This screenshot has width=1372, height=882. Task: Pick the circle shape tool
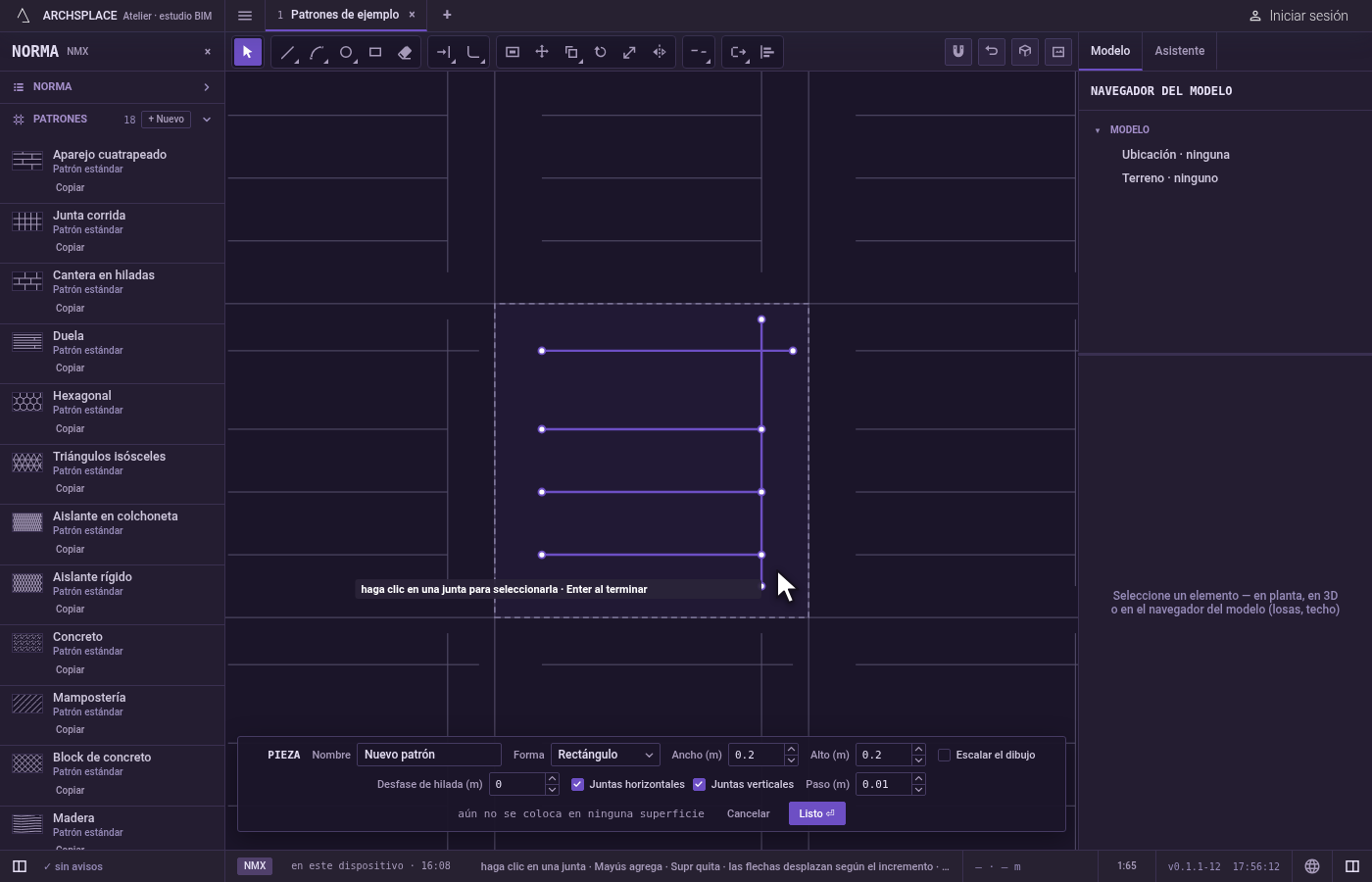point(346,53)
